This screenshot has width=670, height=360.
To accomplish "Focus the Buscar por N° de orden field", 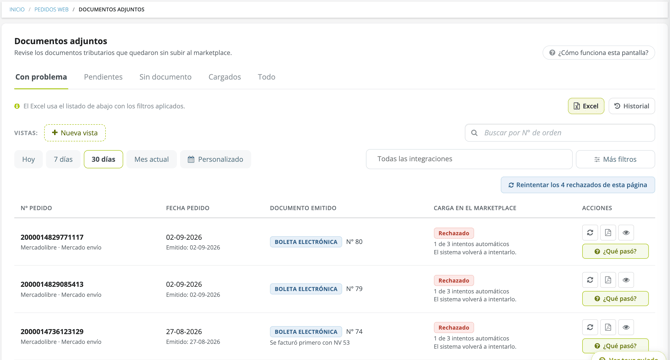I will tap(560, 133).
